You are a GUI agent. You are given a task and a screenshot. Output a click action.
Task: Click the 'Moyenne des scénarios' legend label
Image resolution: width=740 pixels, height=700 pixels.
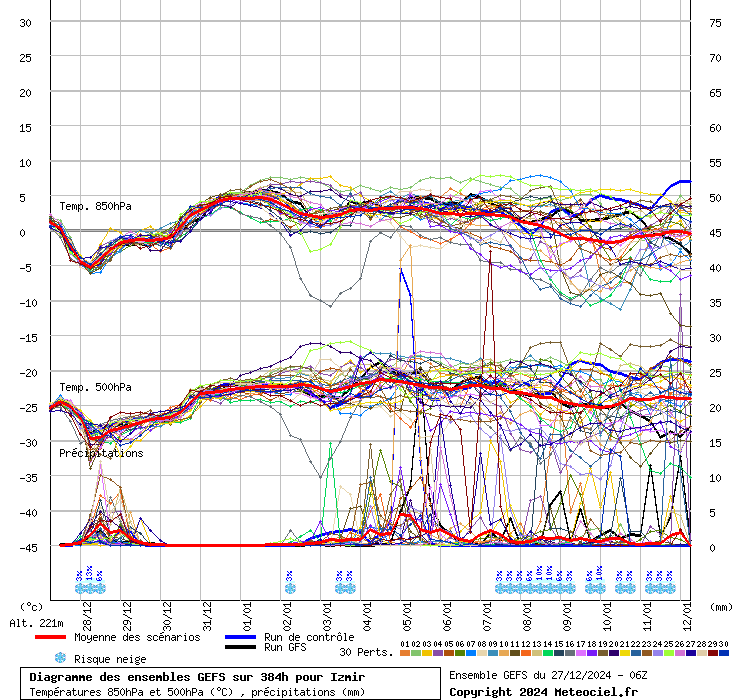137,637
